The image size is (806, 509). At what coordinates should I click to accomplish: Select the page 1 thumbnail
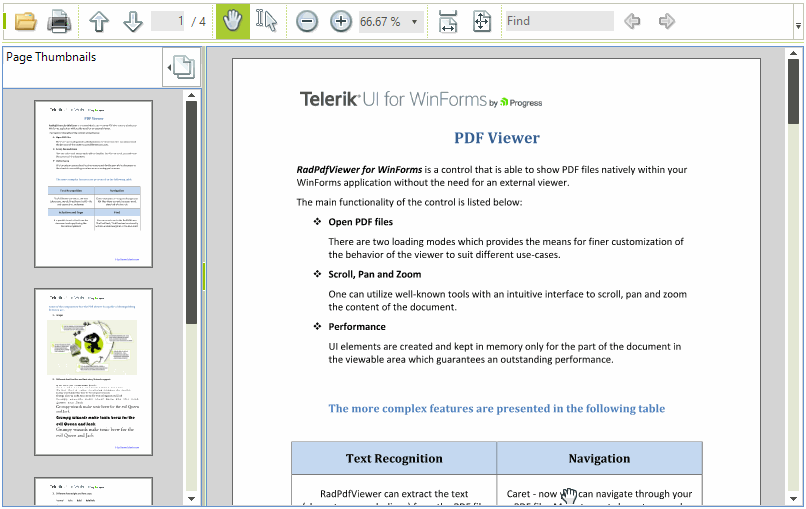[x=94, y=184]
